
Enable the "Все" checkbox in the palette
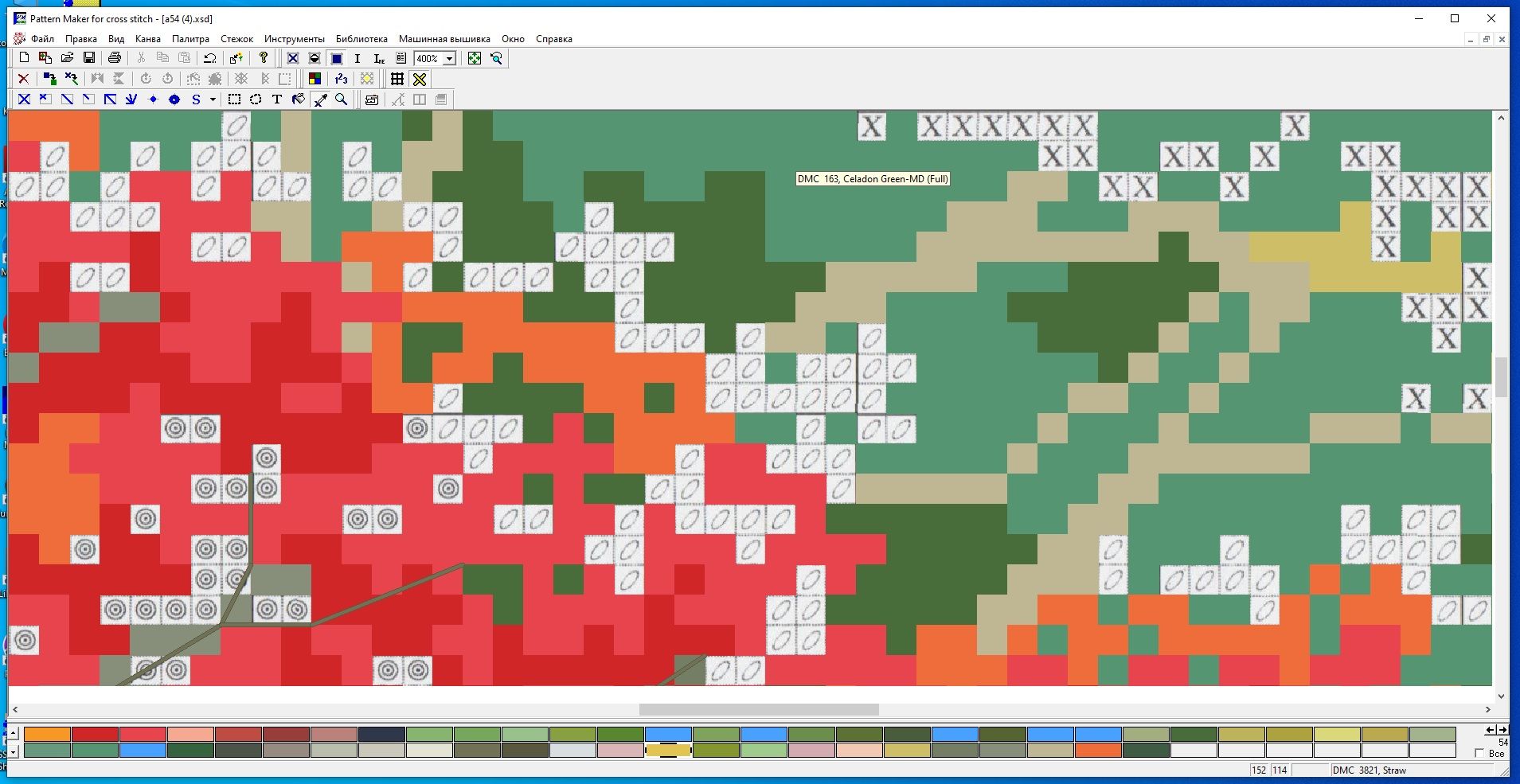(1479, 753)
